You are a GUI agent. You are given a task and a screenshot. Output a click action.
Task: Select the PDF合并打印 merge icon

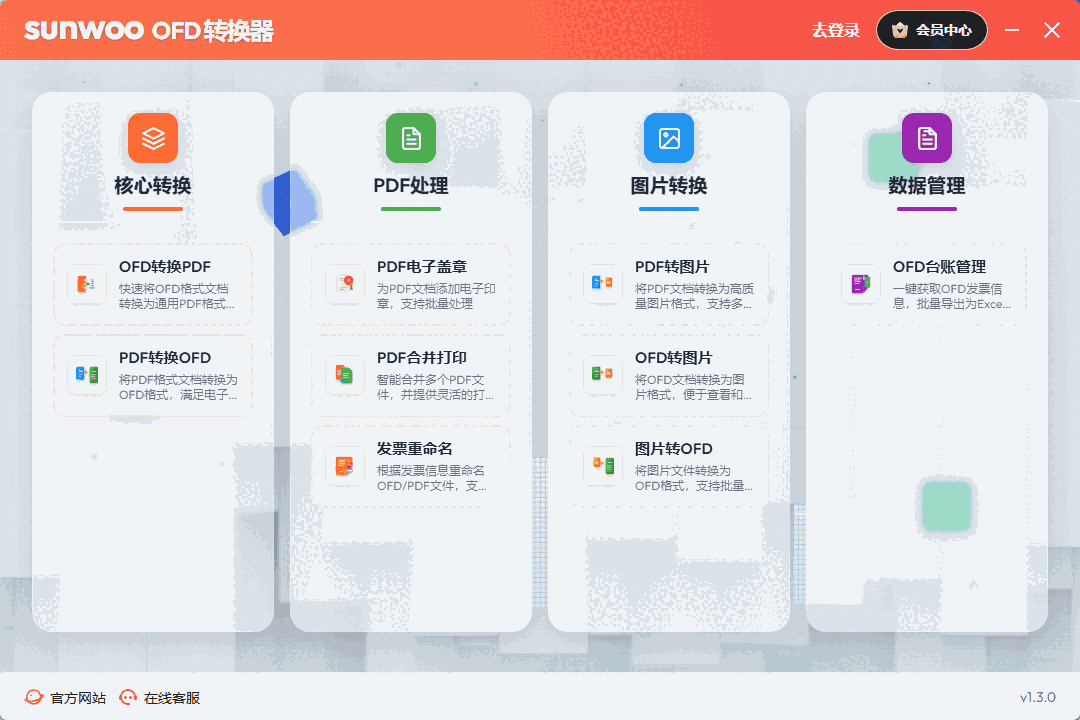pos(345,376)
